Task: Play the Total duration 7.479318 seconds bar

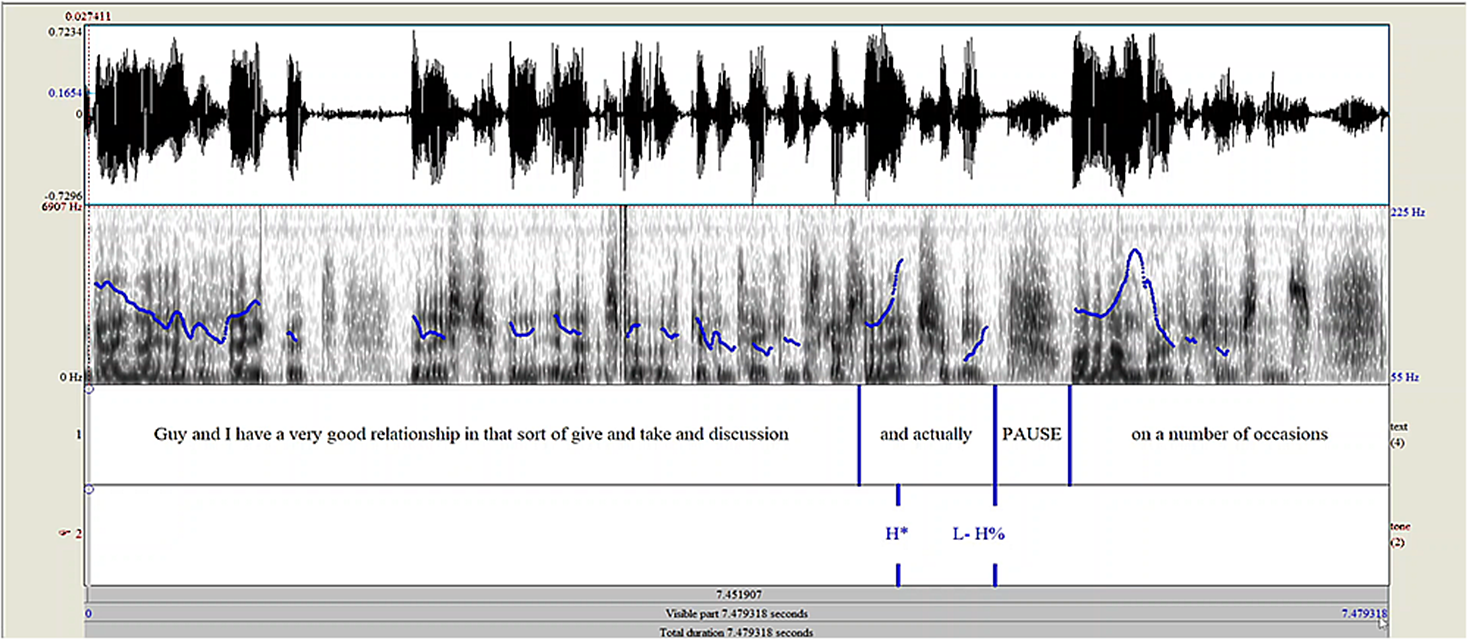Action: pos(735,632)
